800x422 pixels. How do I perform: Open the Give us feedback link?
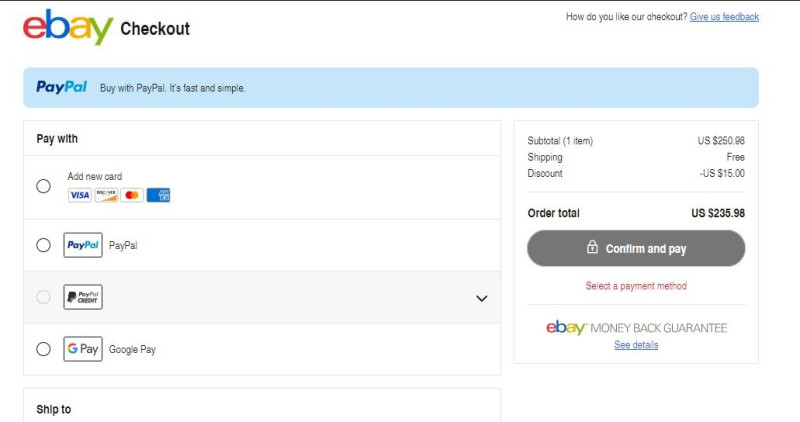pos(724,17)
